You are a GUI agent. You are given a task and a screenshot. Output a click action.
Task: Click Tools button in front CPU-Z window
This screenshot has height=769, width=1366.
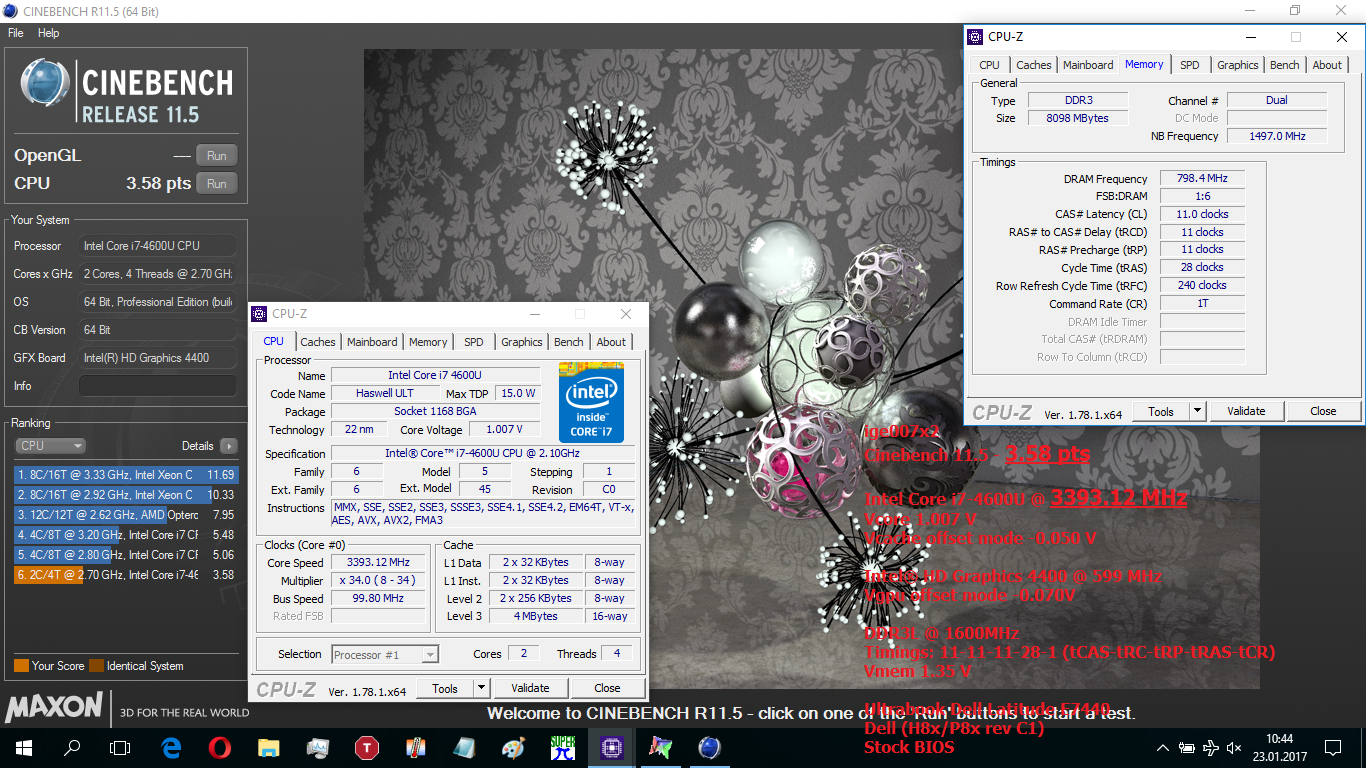[x=445, y=688]
